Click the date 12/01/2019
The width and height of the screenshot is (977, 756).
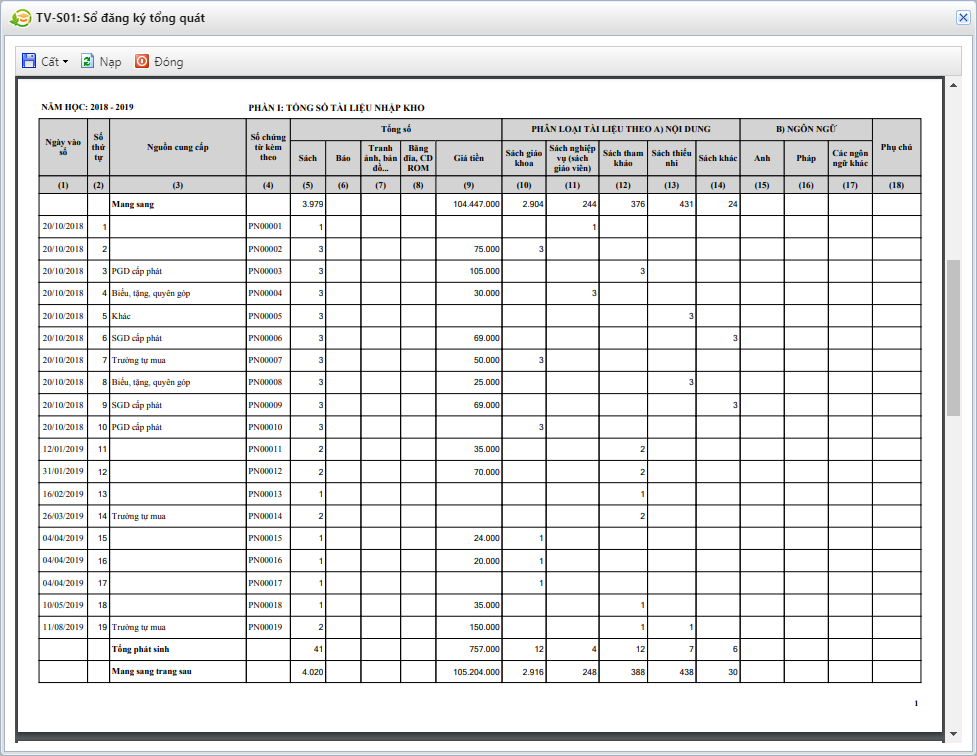point(63,449)
